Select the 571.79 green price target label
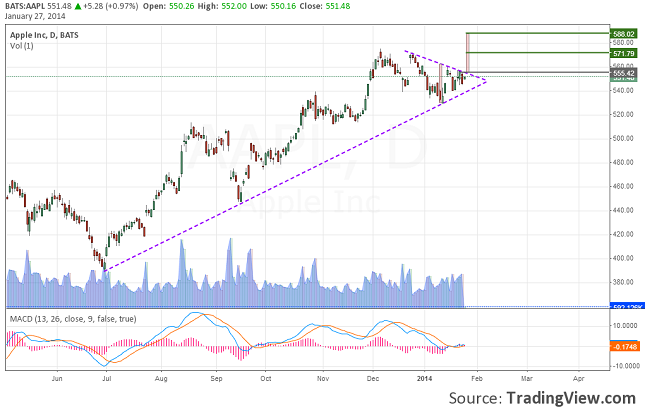Viewport: 645px width, 415px height. coord(623,53)
